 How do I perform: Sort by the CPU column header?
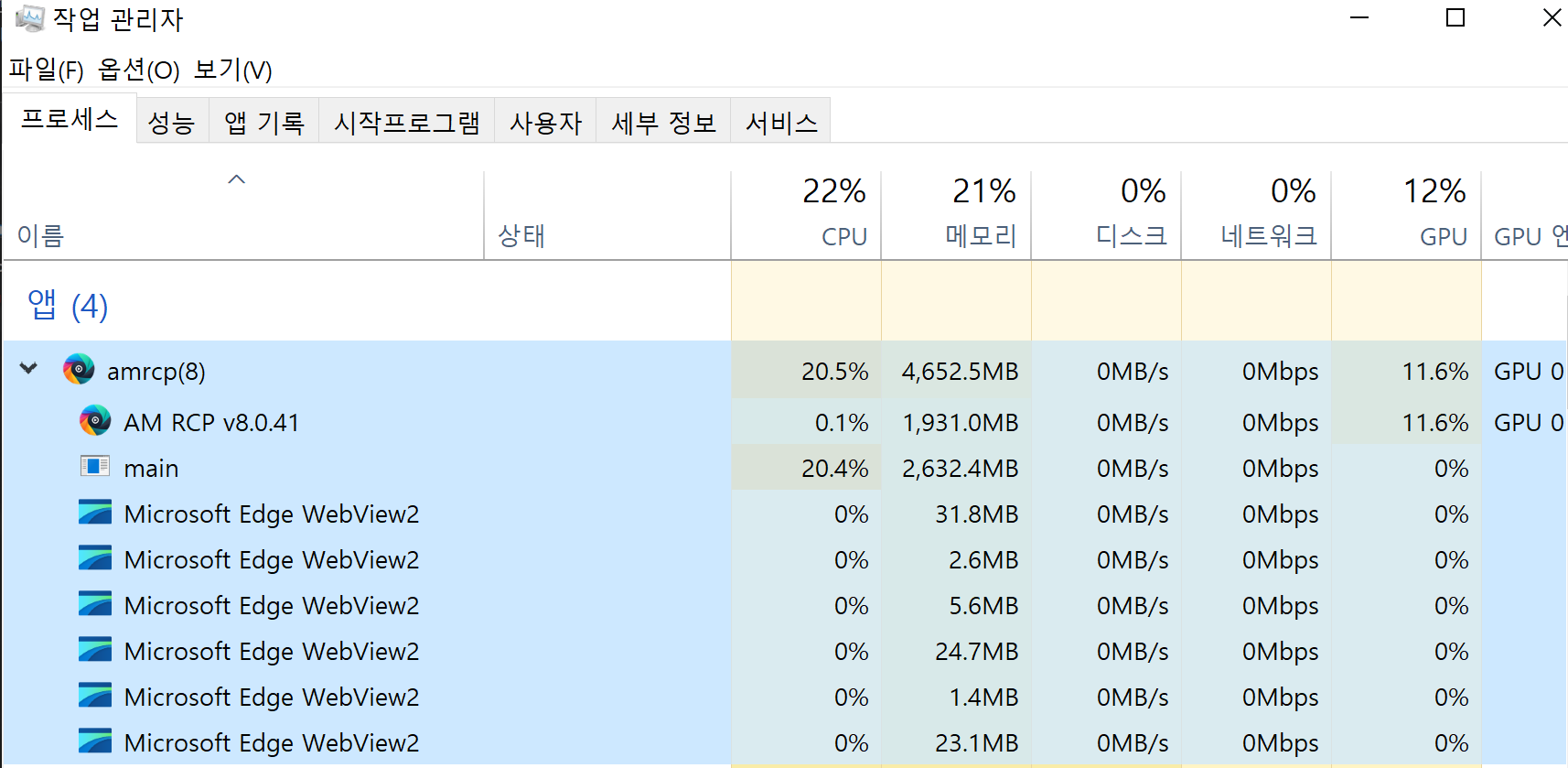(806, 215)
